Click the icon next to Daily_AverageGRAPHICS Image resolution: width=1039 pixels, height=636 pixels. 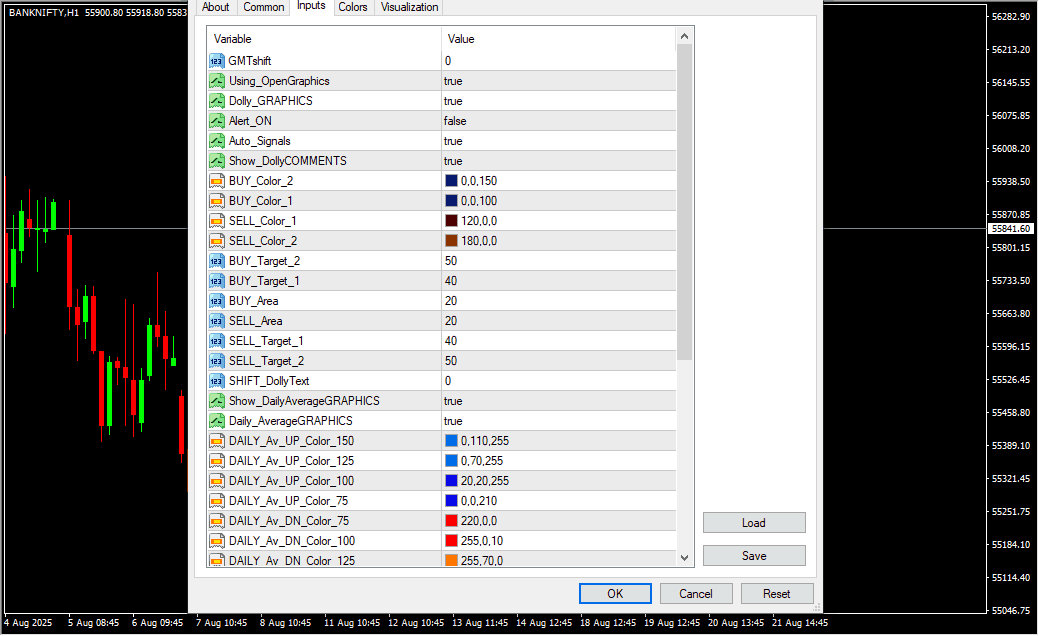(217, 421)
